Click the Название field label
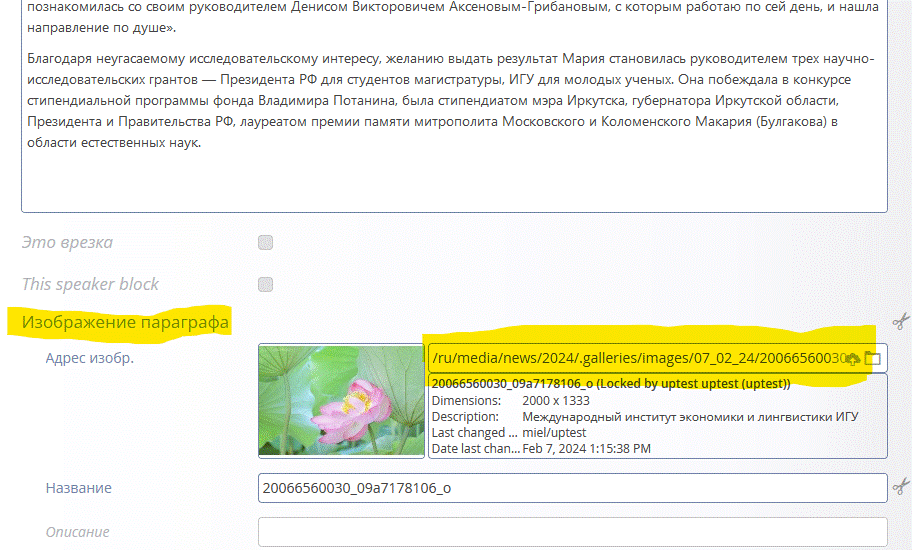The image size is (912, 550). (x=79, y=488)
